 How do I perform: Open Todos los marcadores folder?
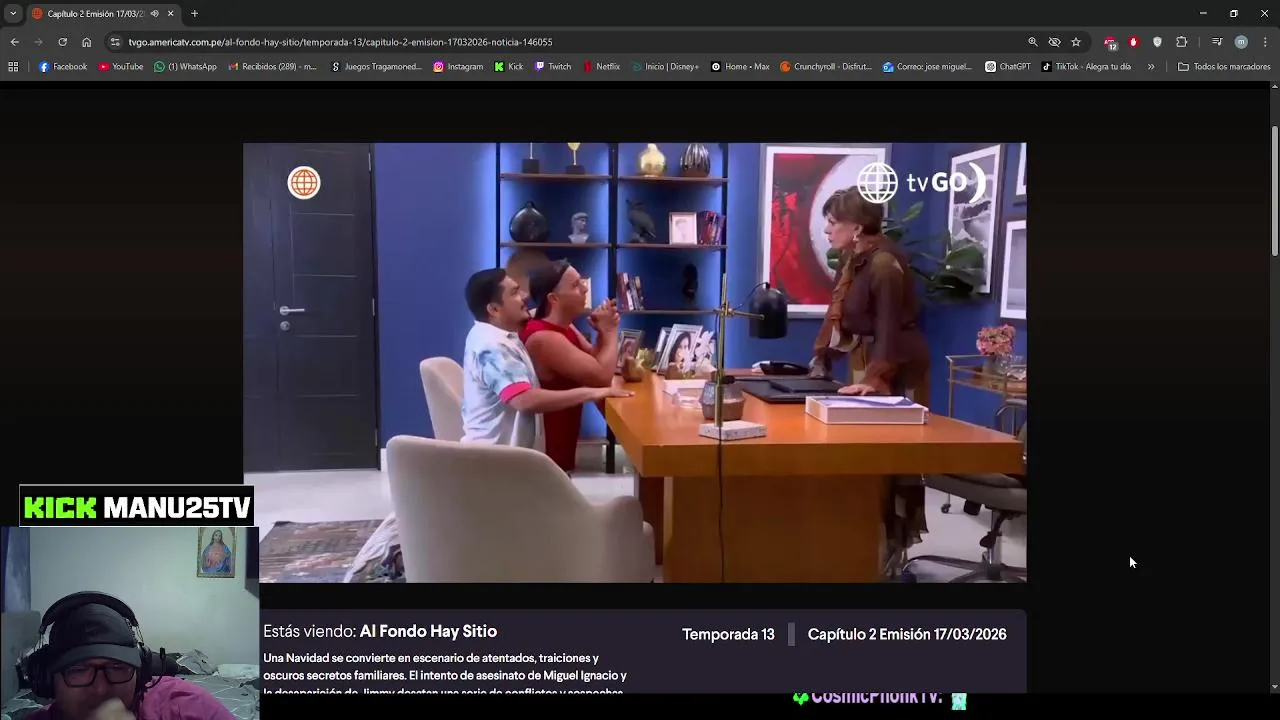[x=1224, y=67]
